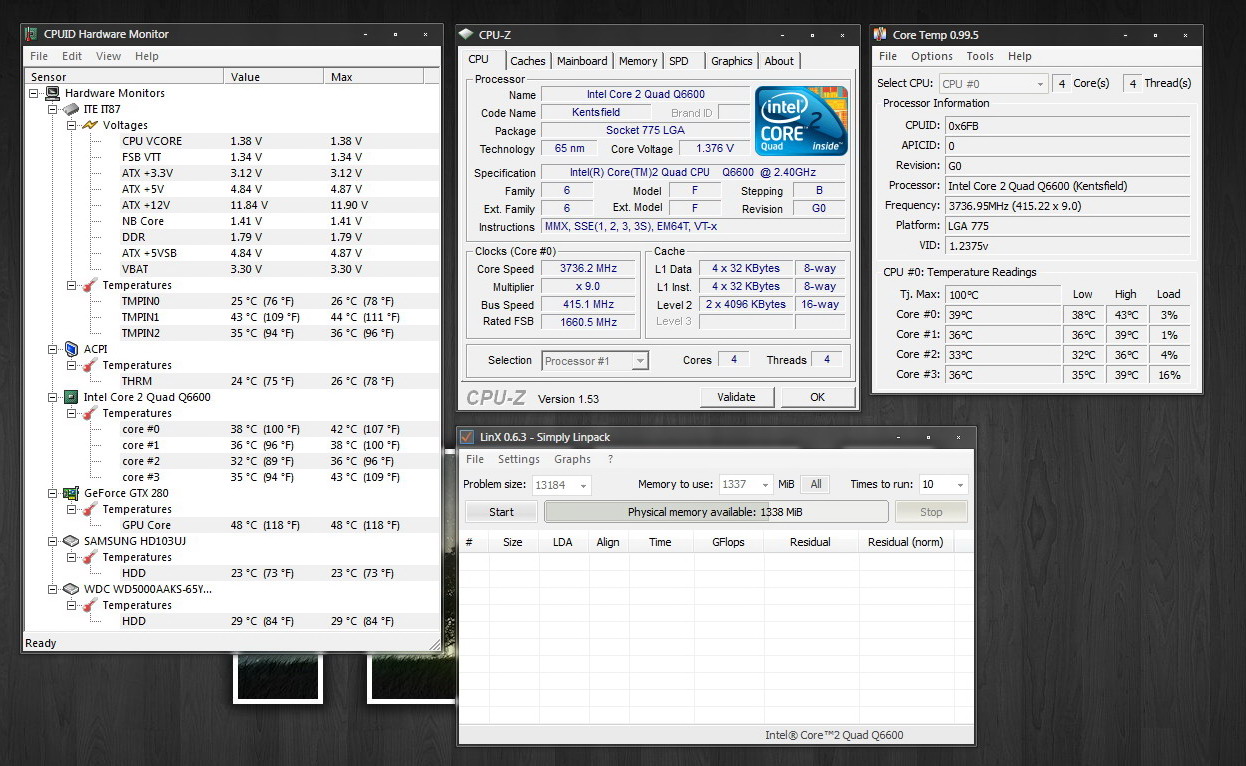Collapse the Intel Core 2 Quad Q6600 node

[x=53, y=397]
